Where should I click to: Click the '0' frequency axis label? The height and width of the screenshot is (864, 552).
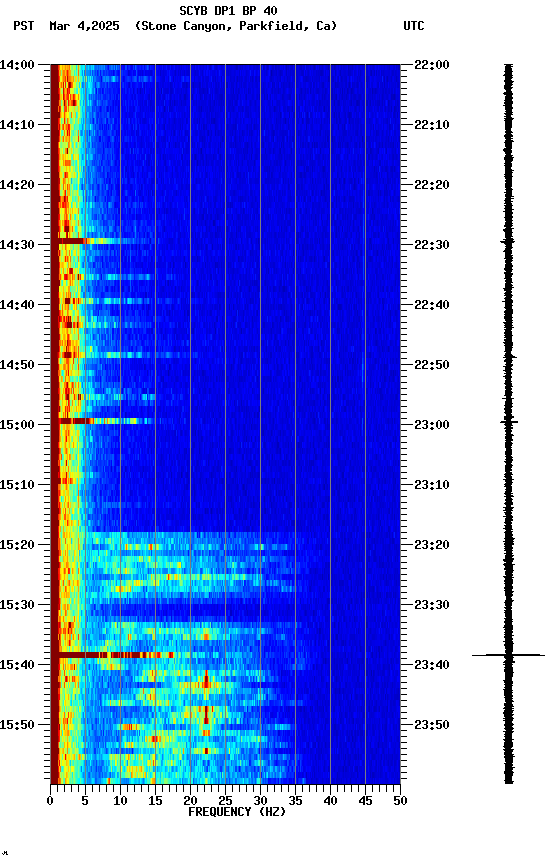50,801
